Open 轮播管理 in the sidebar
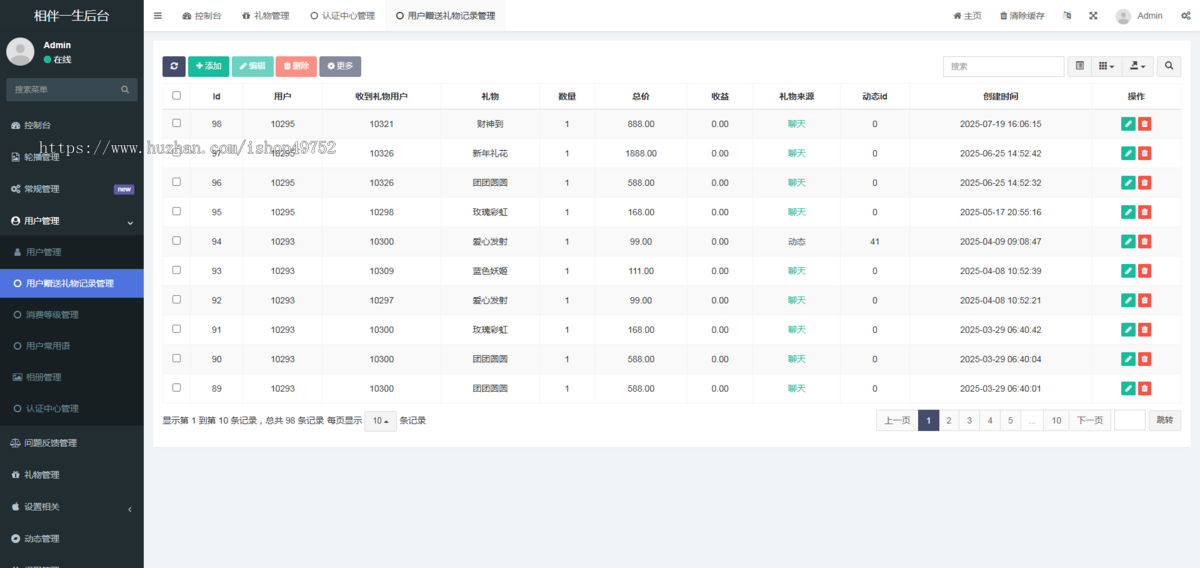1200x568 pixels. coord(71,157)
